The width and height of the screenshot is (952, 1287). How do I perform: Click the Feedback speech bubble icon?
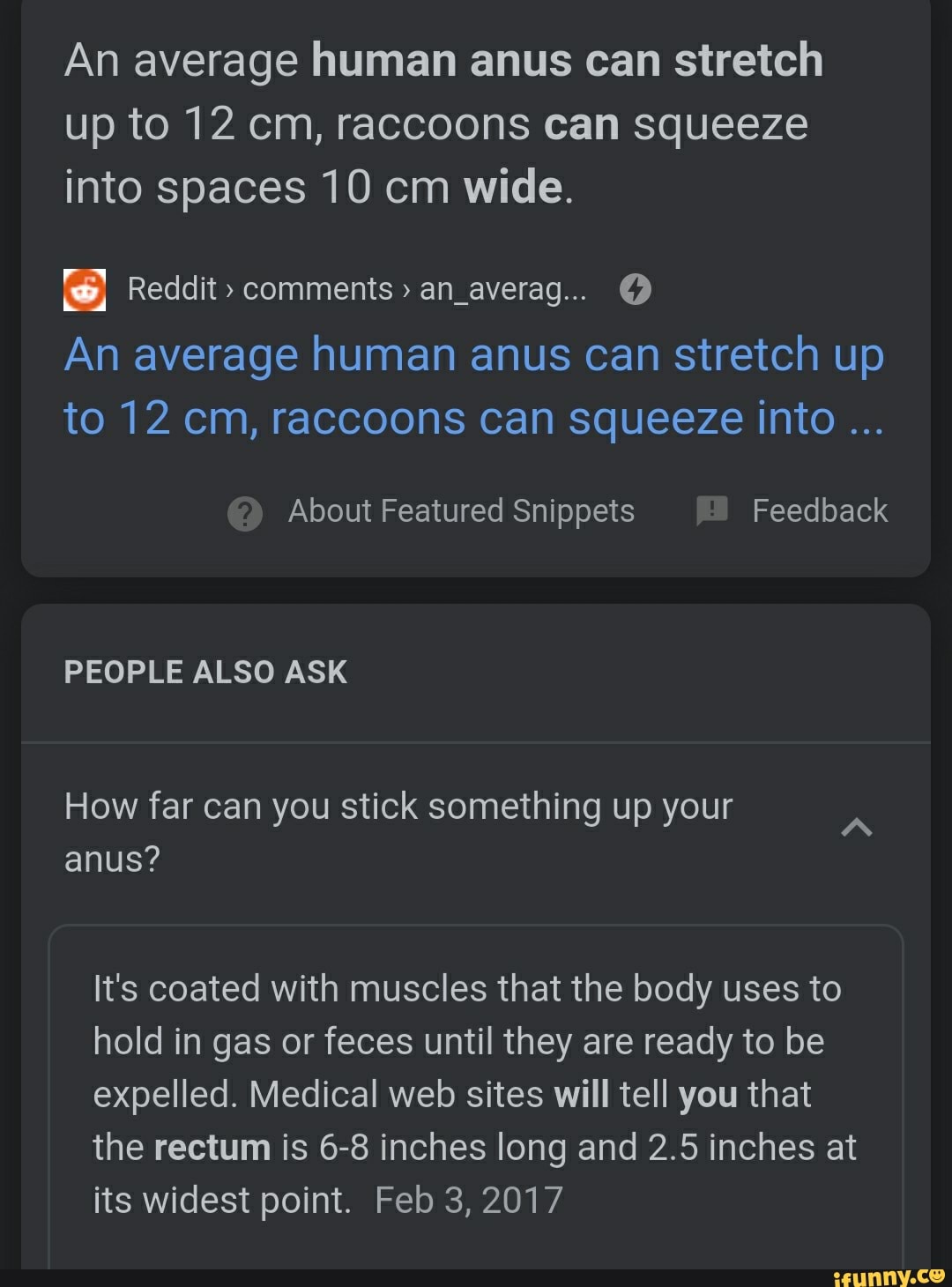[x=711, y=510]
